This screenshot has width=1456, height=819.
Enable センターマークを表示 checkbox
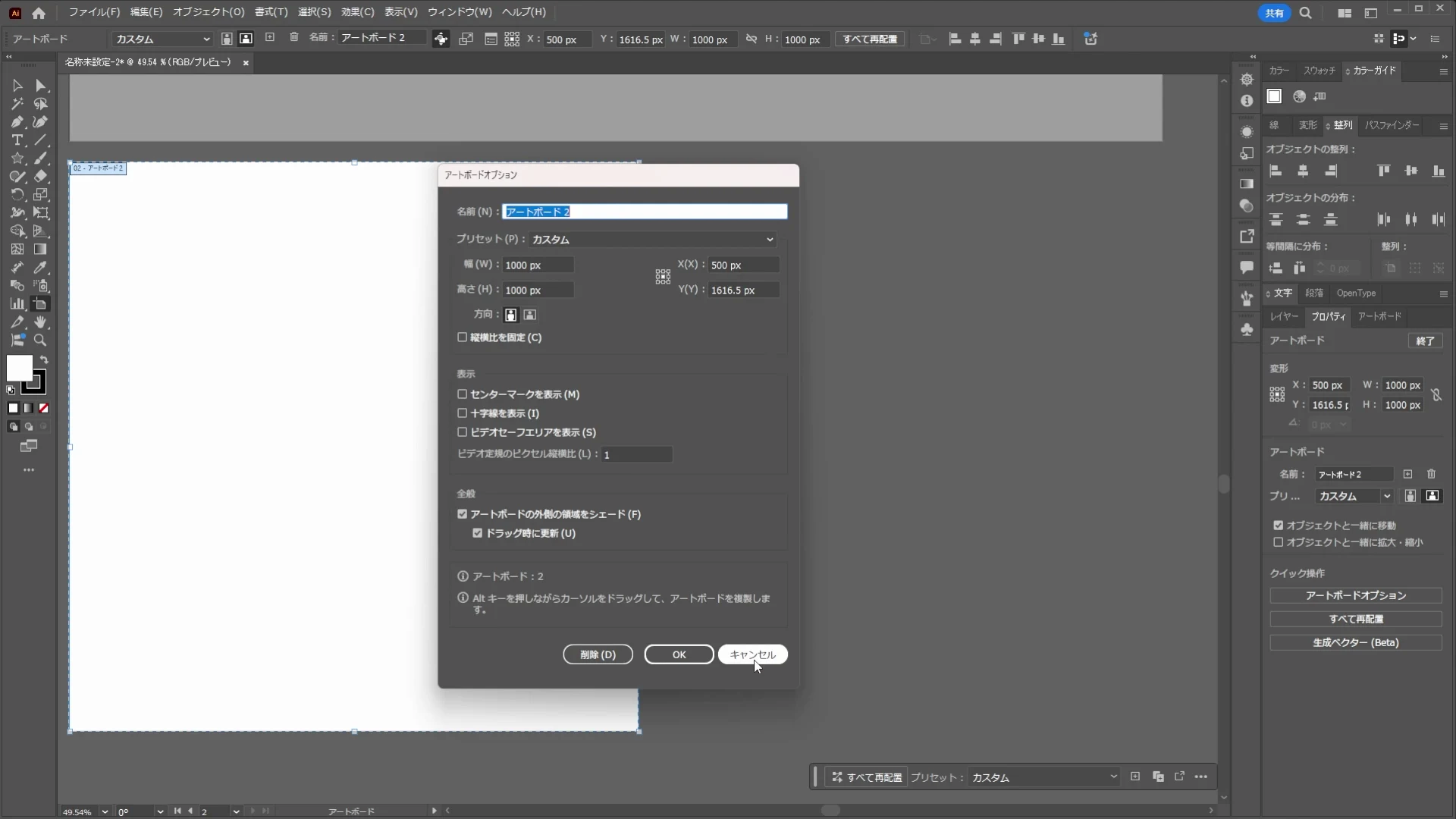pyautogui.click(x=462, y=394)
